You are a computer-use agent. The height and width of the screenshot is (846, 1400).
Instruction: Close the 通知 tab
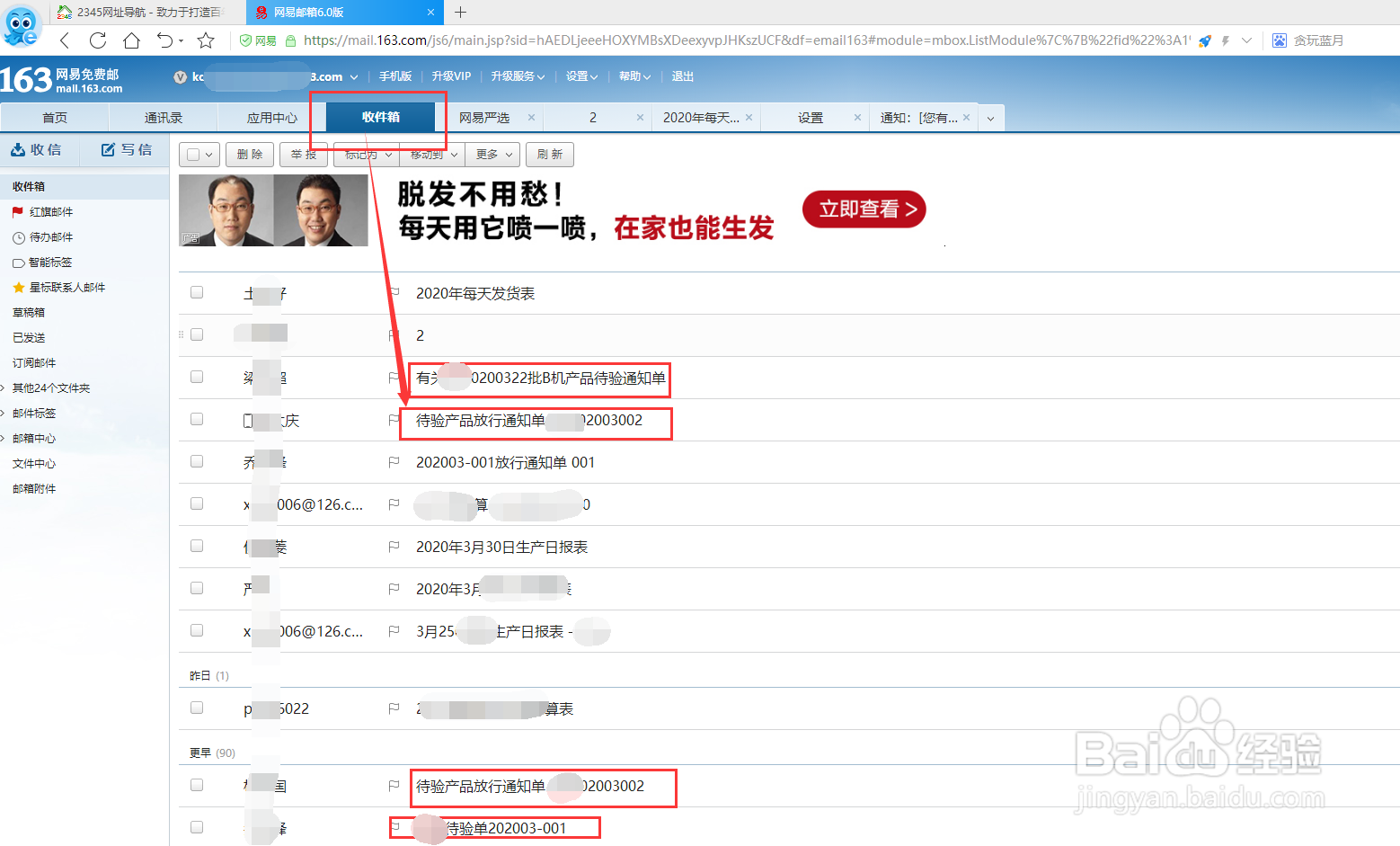966,118
